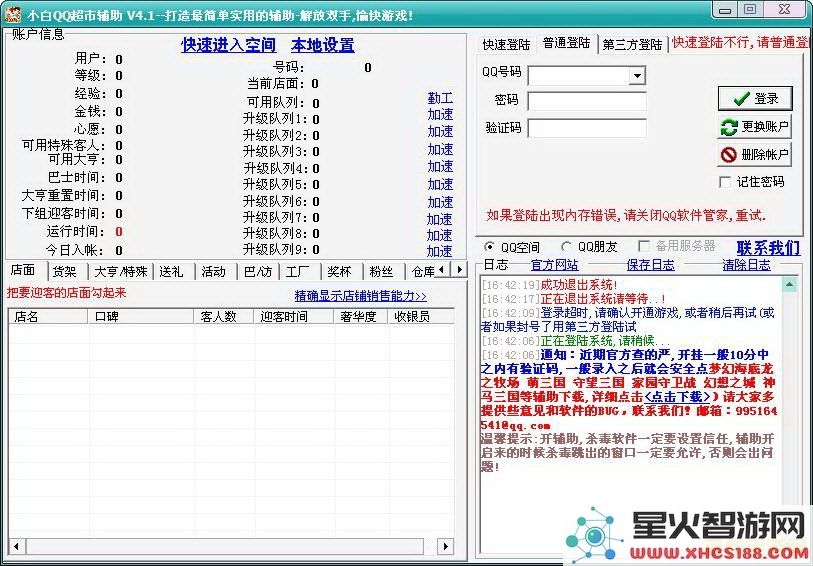
Task: Click the 店名 column header
Action: pyautogui.click(x=49, y=317)
